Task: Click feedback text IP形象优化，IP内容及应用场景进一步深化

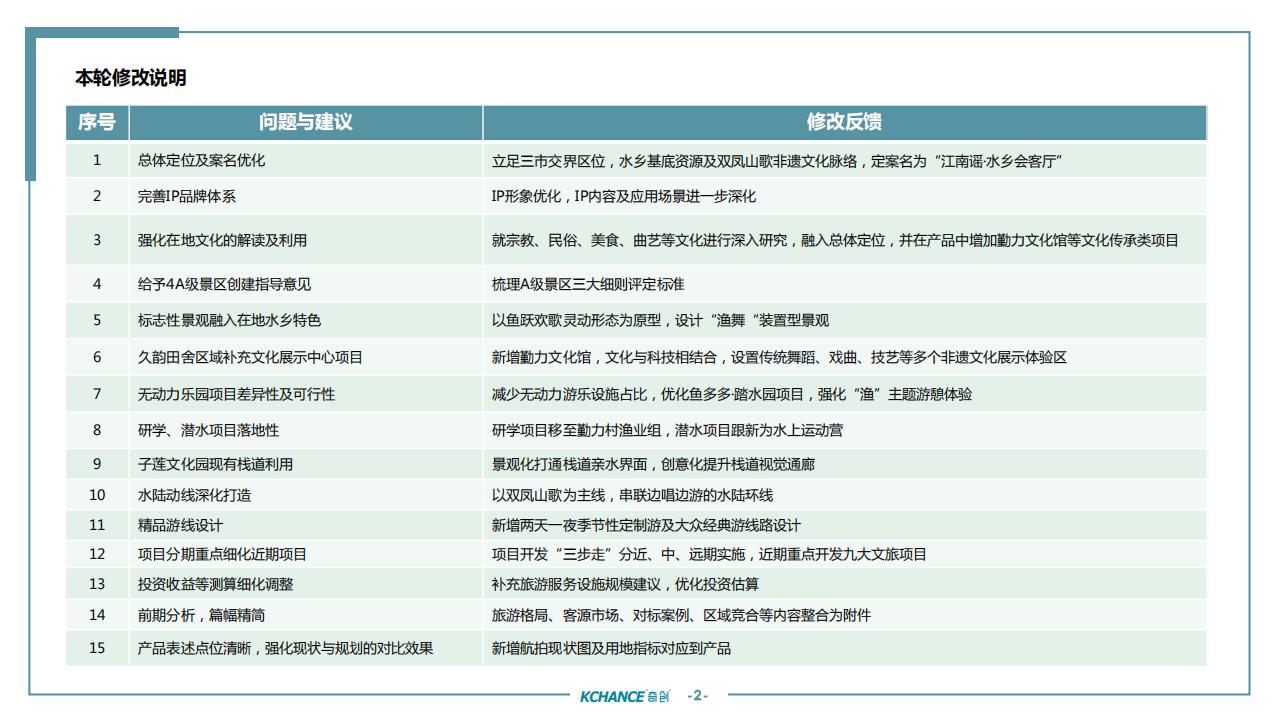Action: click(x=623, y=196)
